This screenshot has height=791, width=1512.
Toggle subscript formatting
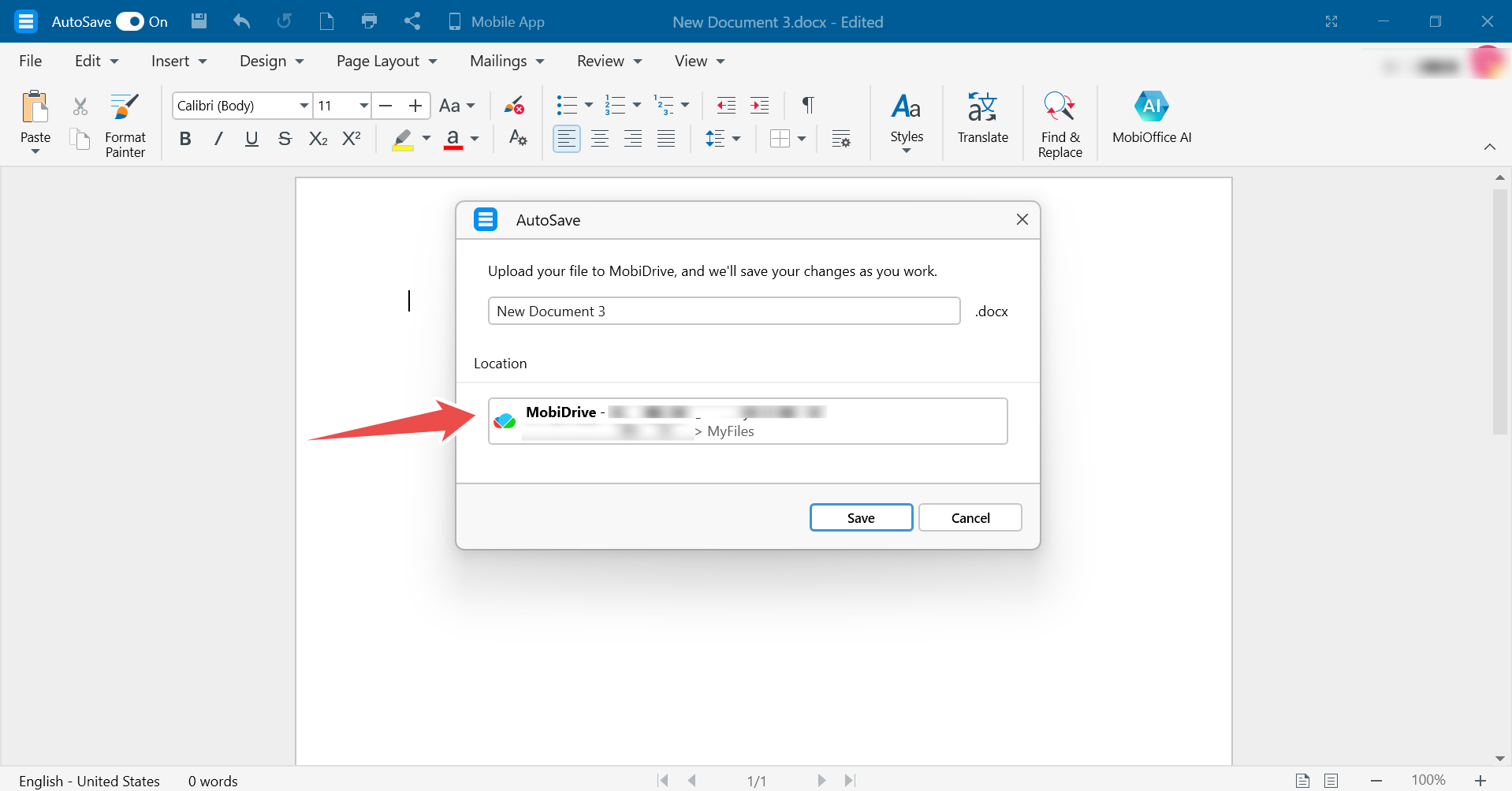click(x=318, y=139)
